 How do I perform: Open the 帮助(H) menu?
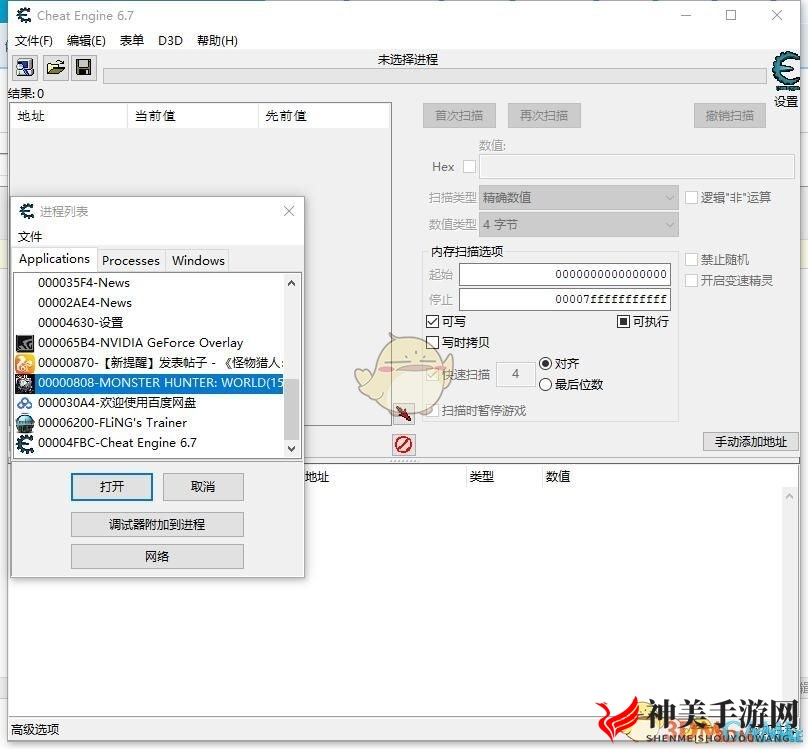[x=217, y=41]
